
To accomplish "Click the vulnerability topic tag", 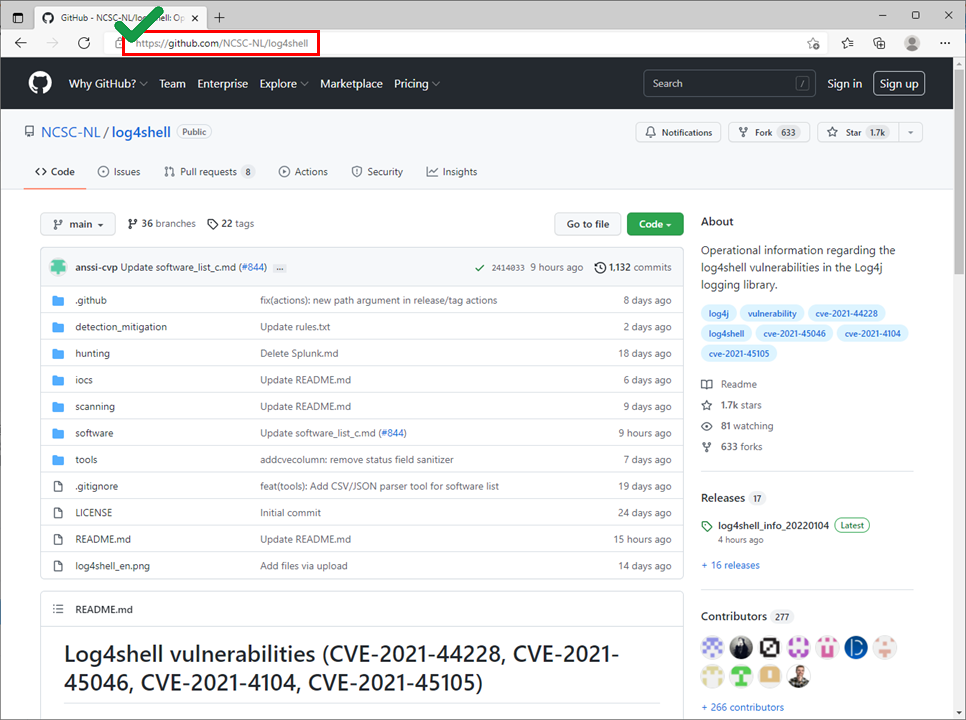I will (771, 313).
